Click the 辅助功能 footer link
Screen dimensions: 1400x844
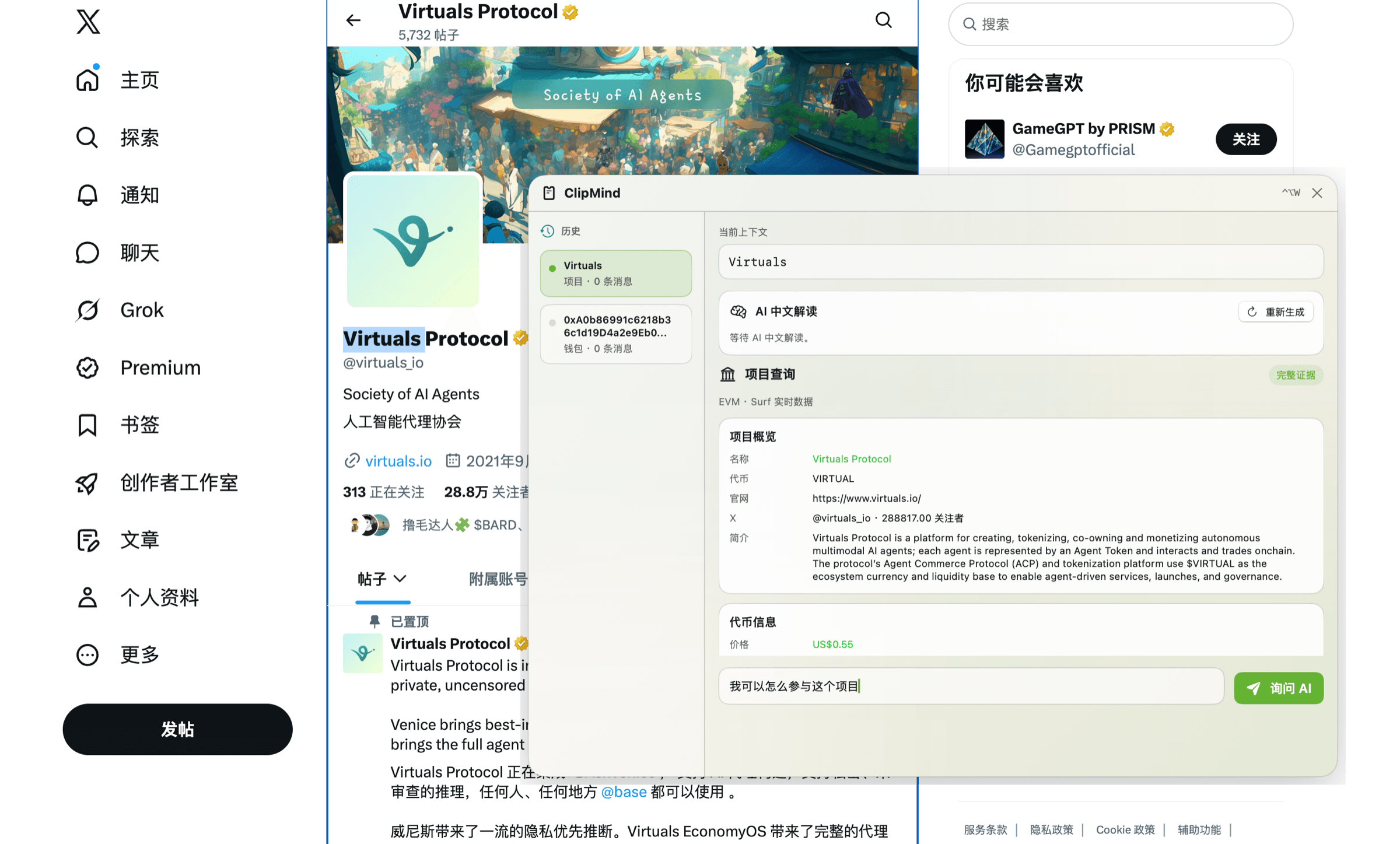click(x=1199, y=829)
